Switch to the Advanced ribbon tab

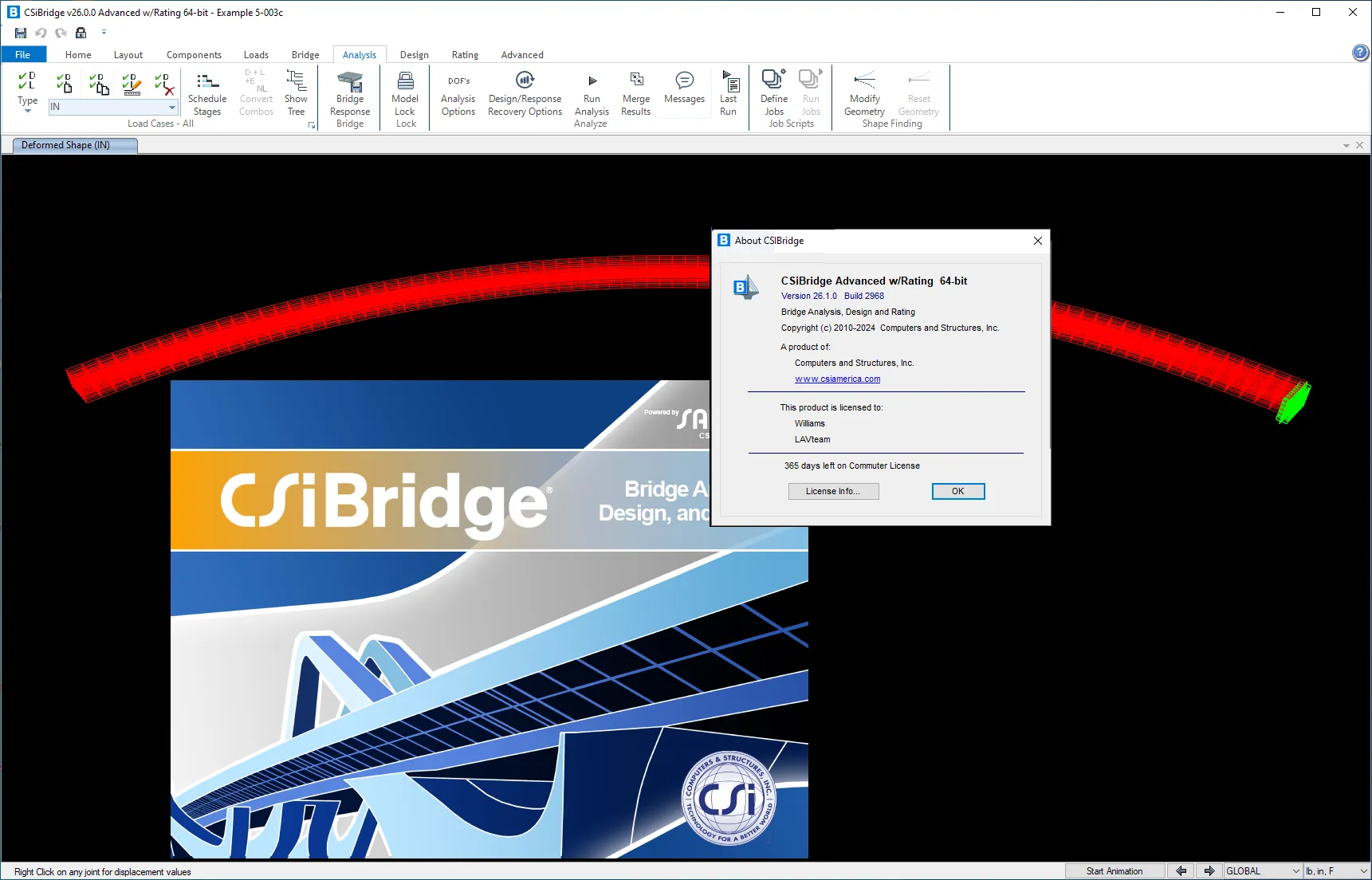pyautogui.click(x=522, y=54)
